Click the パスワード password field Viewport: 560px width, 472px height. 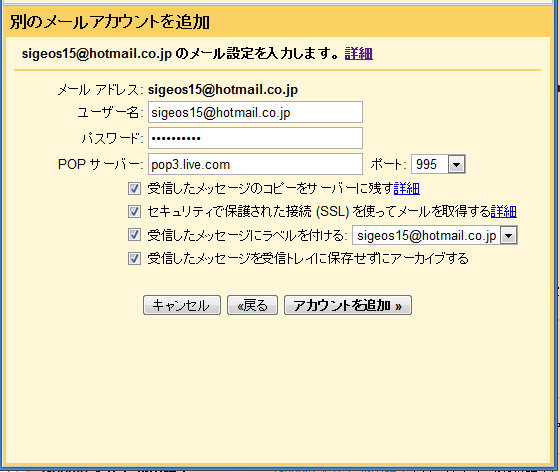pyautogui.click(x=255, y=138)
